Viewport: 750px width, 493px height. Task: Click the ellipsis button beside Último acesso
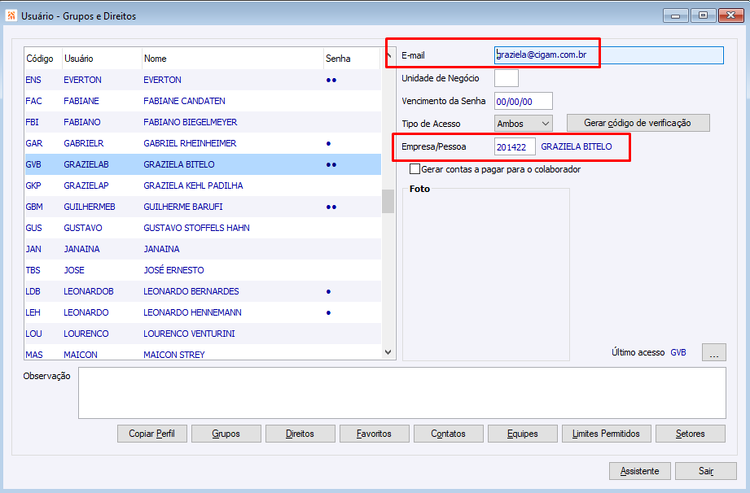tap(714, 352)
